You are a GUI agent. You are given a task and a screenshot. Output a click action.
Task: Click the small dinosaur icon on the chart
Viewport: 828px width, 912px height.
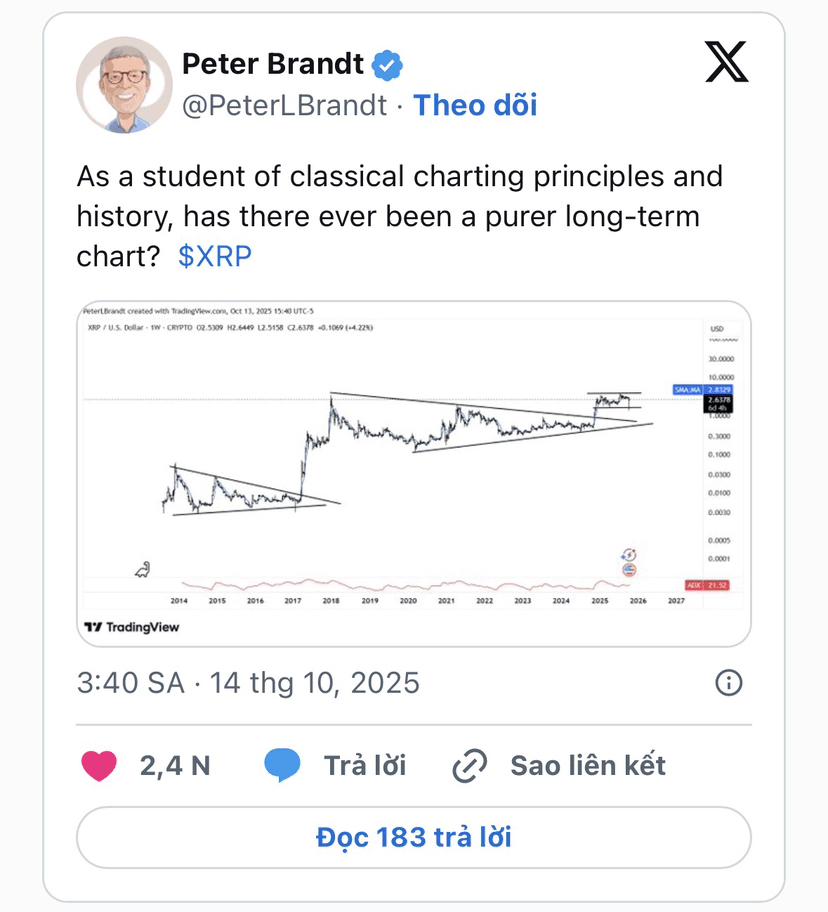(145, 570)
